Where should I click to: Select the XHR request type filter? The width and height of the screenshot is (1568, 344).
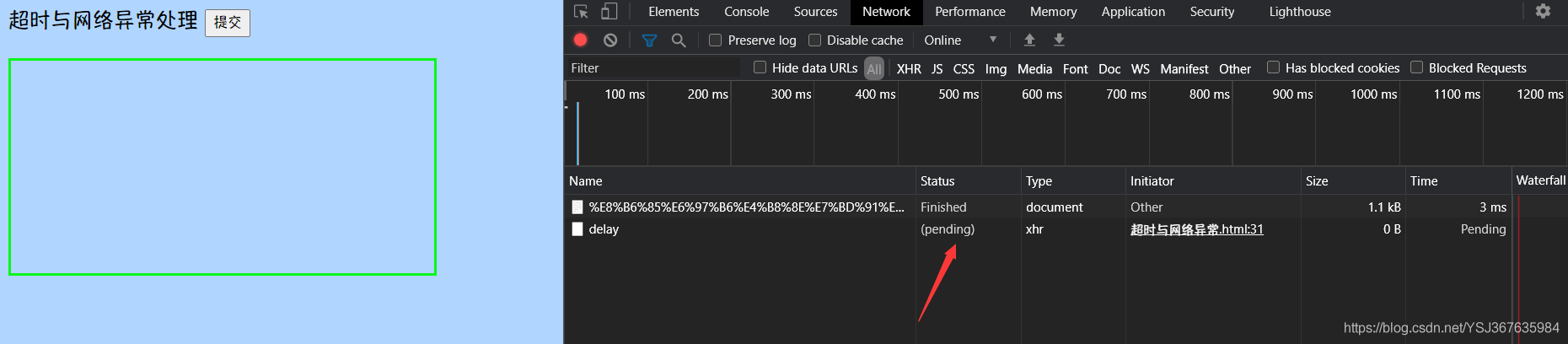pyautogui.click(x=909, y=68)
